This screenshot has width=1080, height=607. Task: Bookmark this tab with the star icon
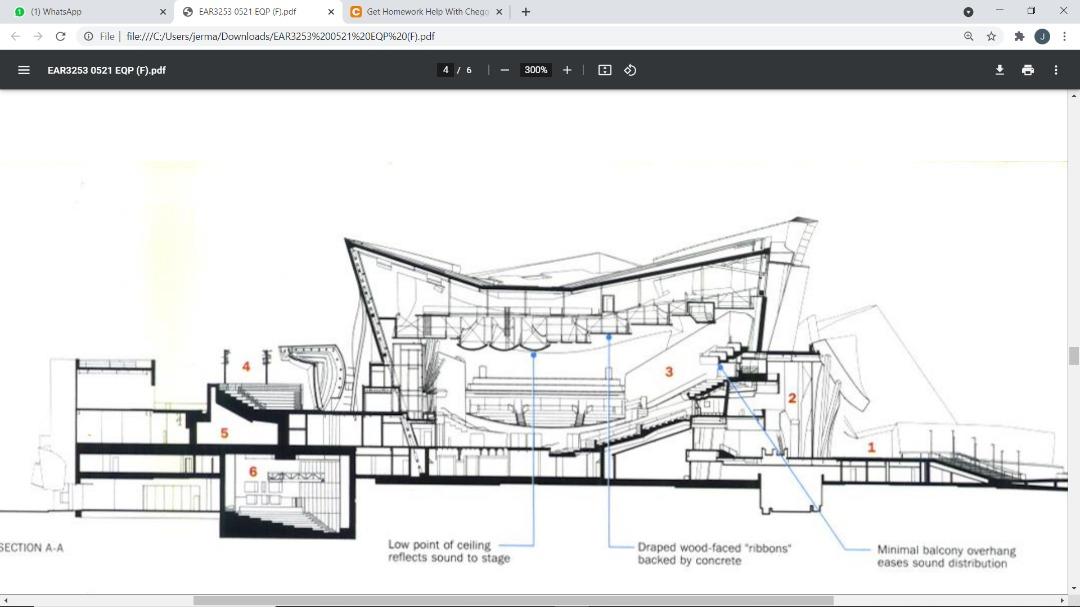coord(991,37)
